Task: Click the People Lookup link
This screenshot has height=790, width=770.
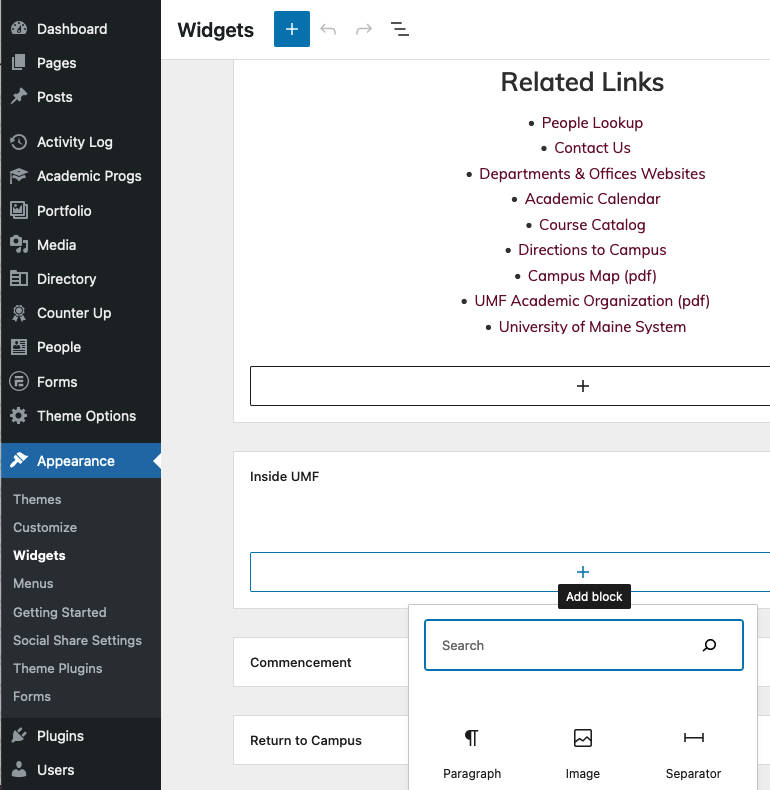Action: 592,122
